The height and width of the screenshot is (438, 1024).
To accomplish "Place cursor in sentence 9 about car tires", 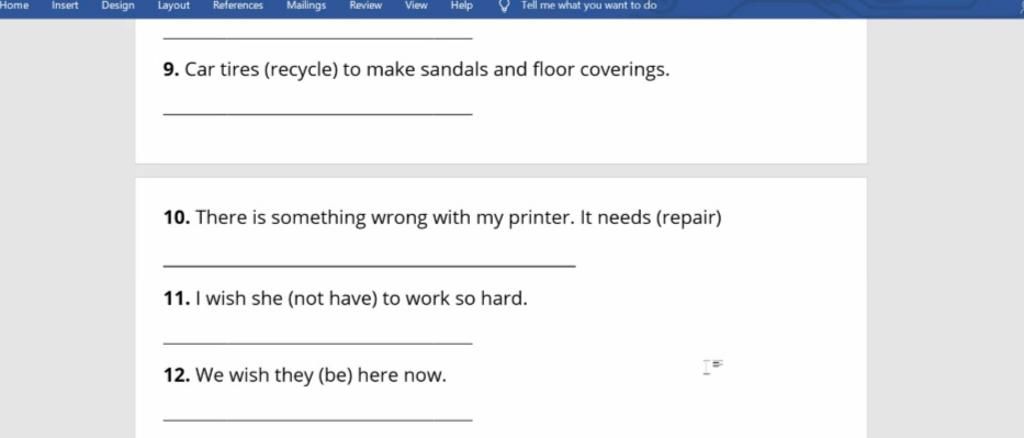I will [x=417, y=69].
